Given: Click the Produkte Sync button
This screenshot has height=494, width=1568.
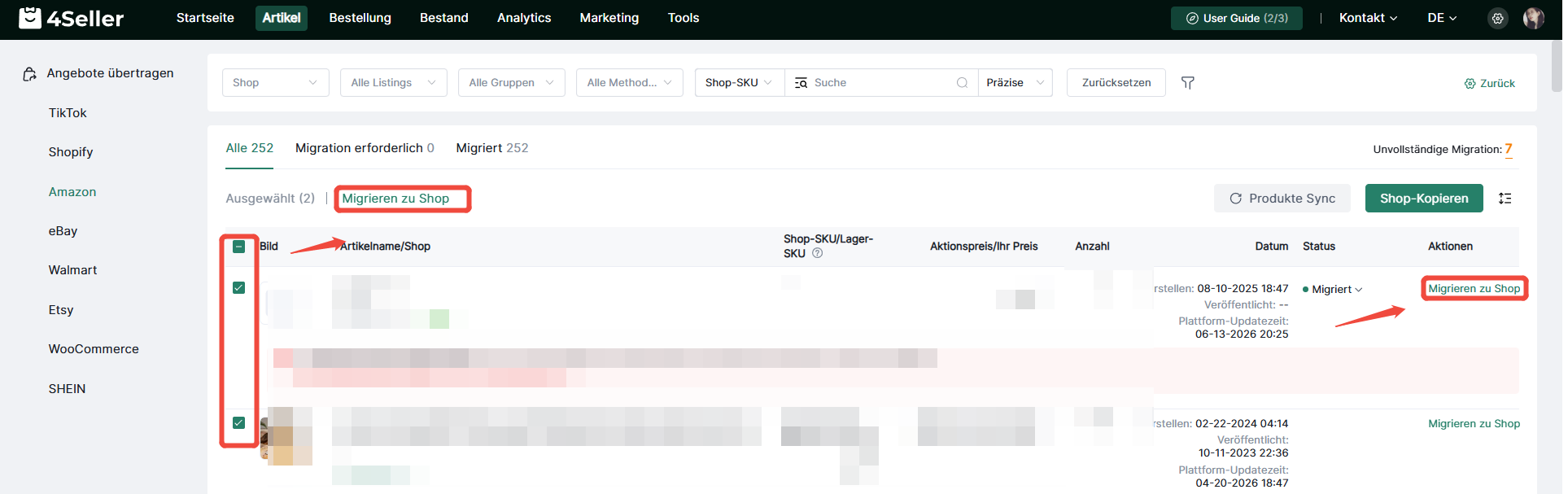Looking at the screenshot, I should (x=1282, y=199).
